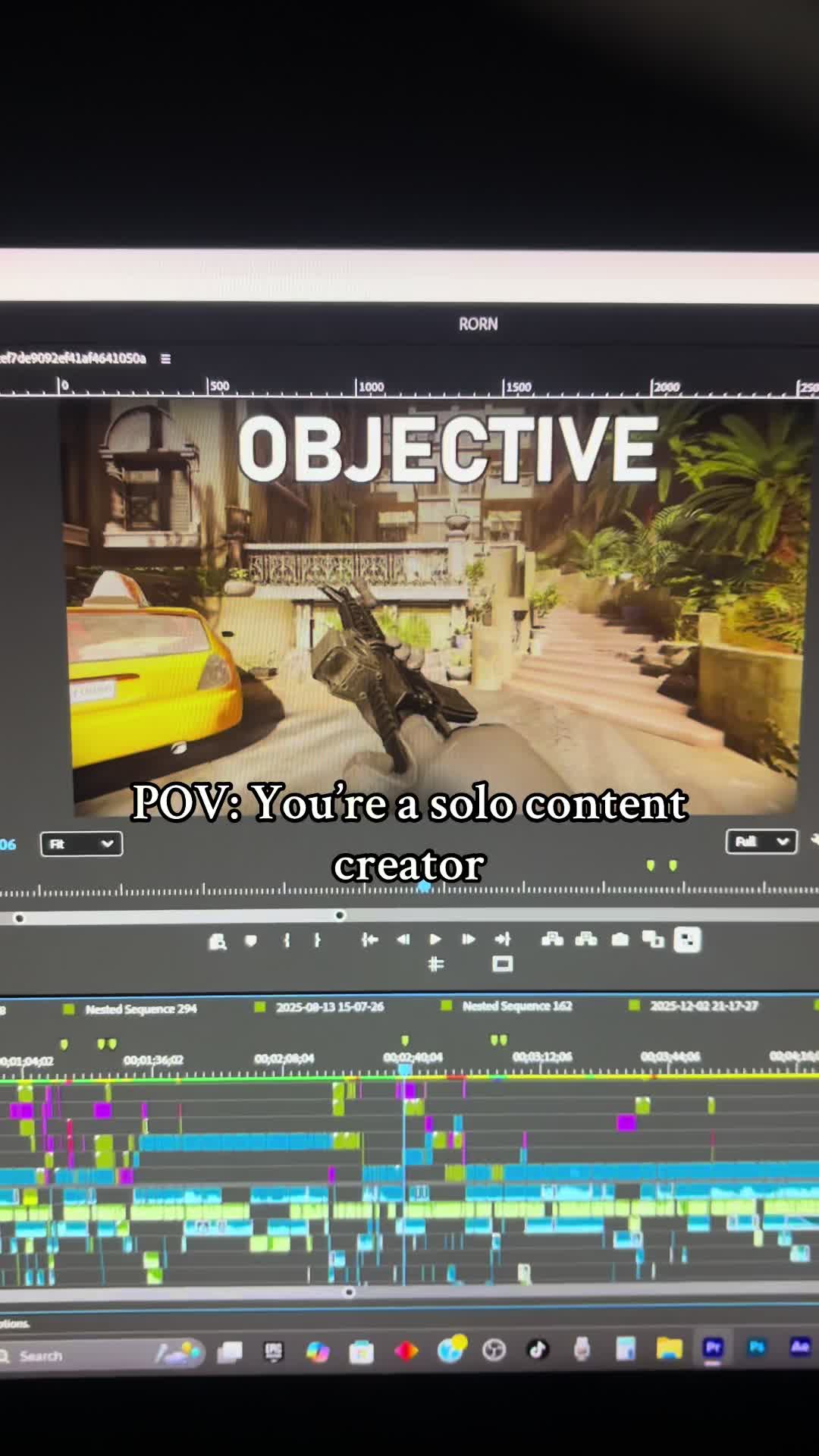The image size is (819, 1456).
Task: Click Premiere Pro taskbar icon
Action: (713, 1348)
